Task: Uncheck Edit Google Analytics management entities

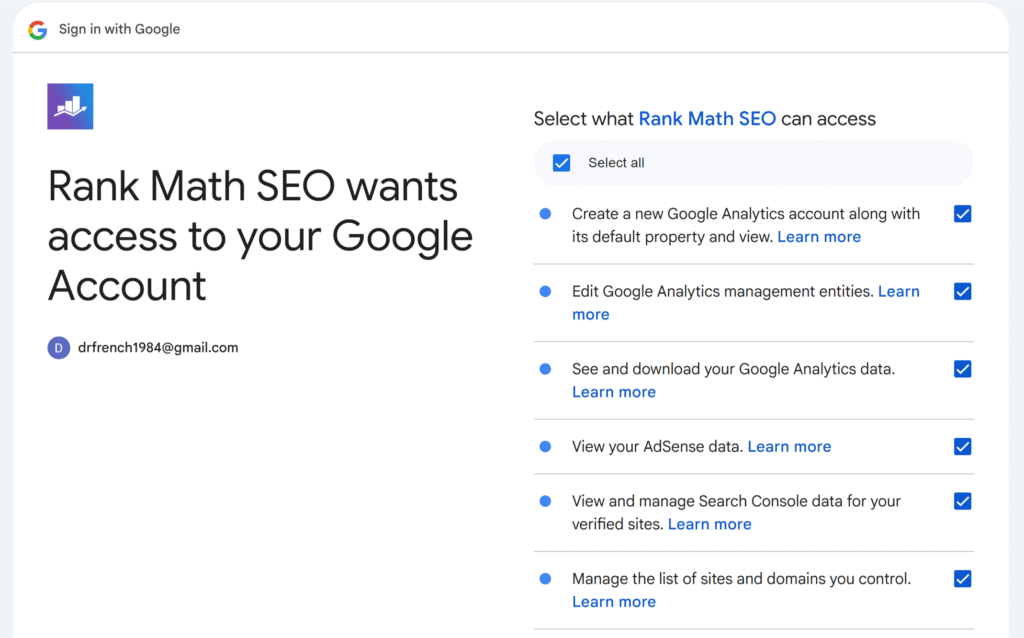Action: tap(962, 291)
